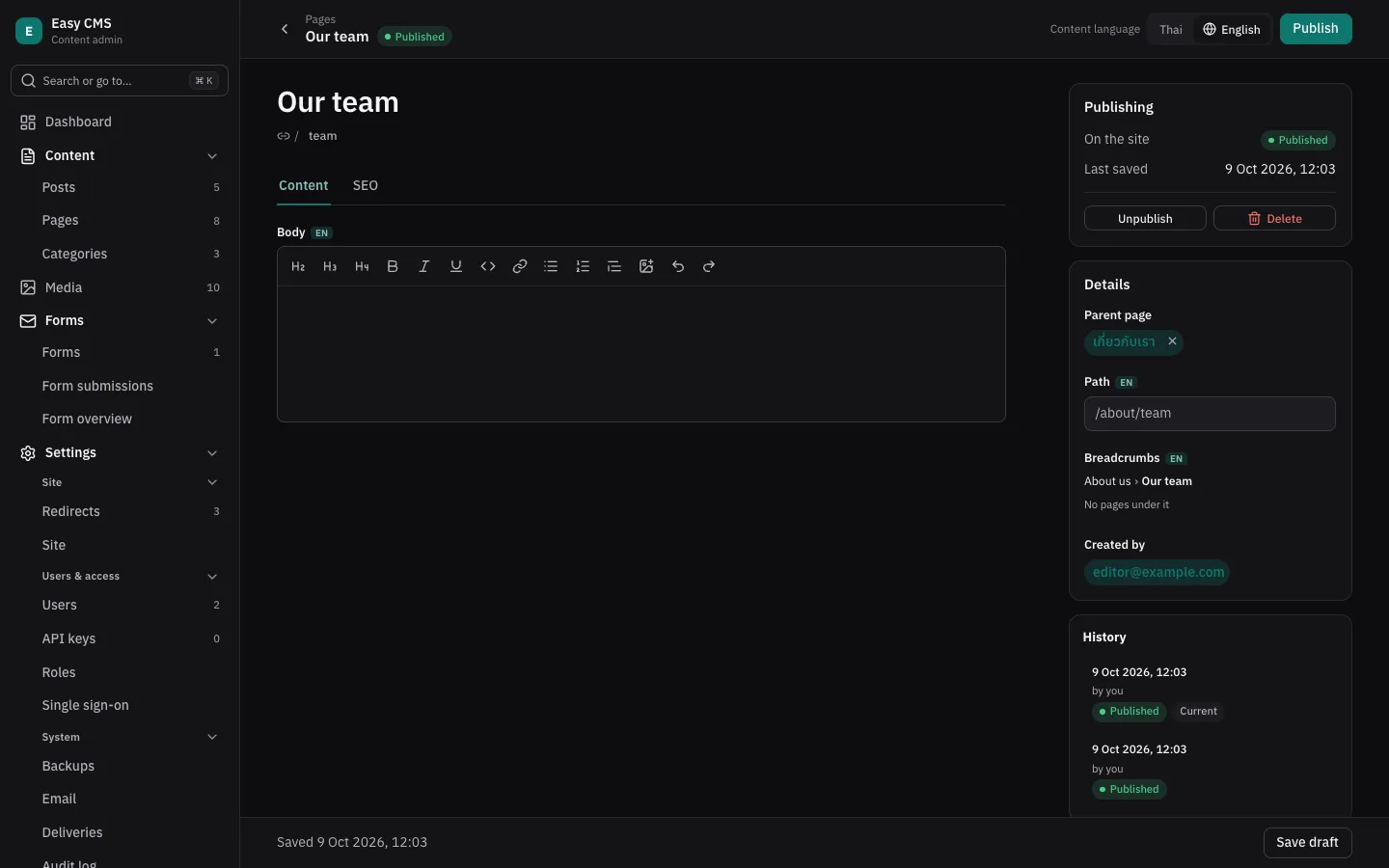Create a bulleted list
The image size is (1389, 868).
click(x=551, y=266)
